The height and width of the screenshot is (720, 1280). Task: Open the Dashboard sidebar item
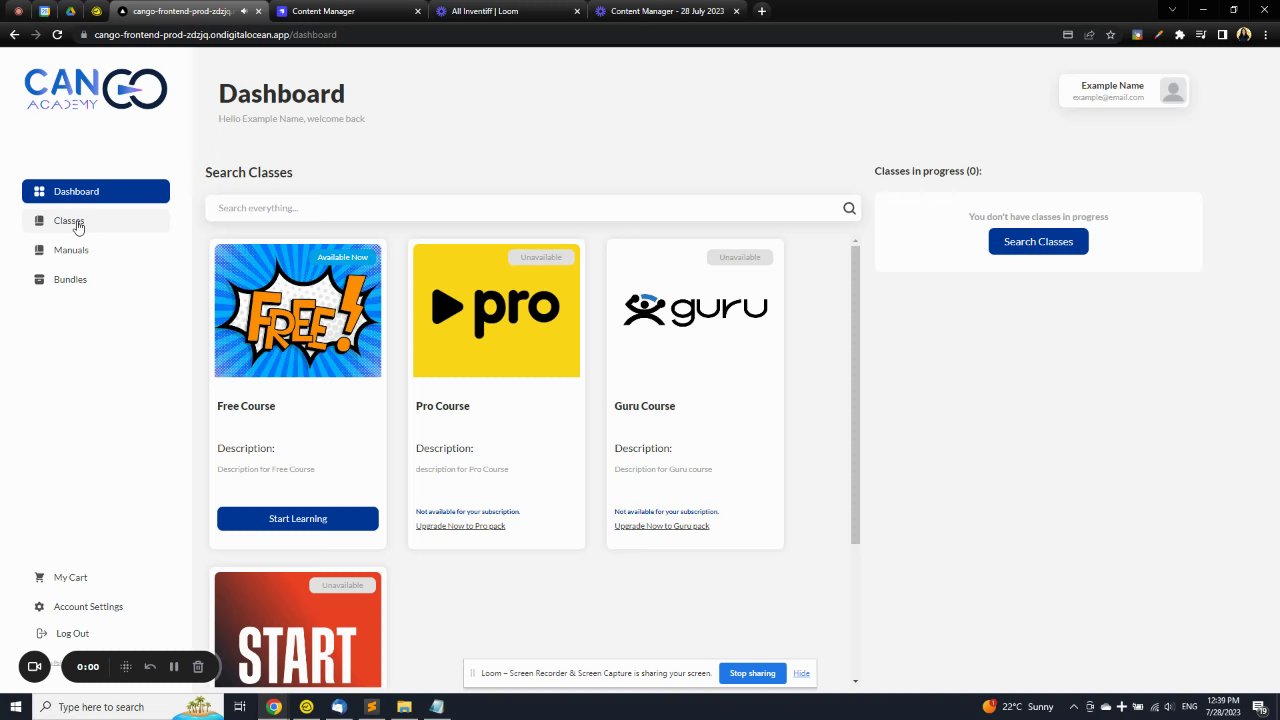click(x=96, y=191)
